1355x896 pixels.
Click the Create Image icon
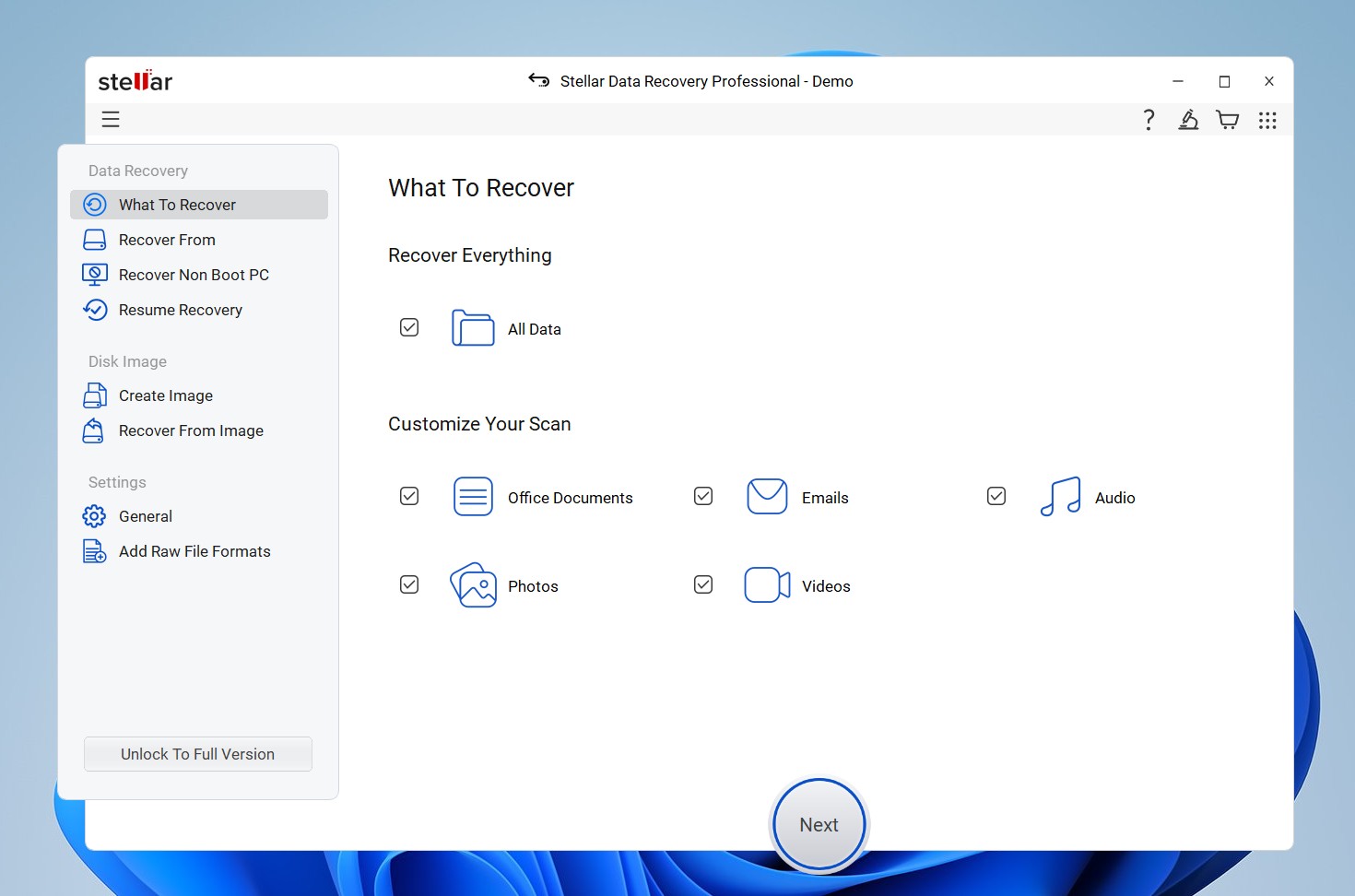coord(95,395)
